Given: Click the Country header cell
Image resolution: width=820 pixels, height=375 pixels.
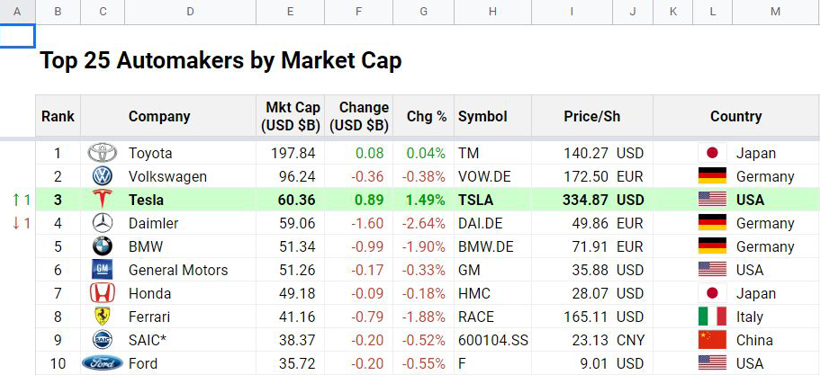Looking at the screenshot, I should pyautogui.click(x=736, y=116).
